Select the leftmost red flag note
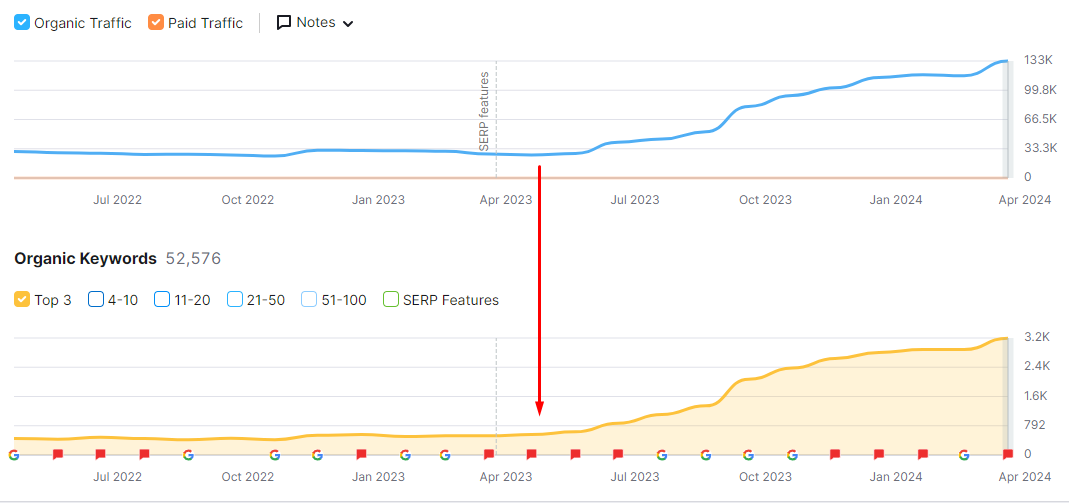The width and height of the screenshot is (1069, 503). tap(58, 454)
